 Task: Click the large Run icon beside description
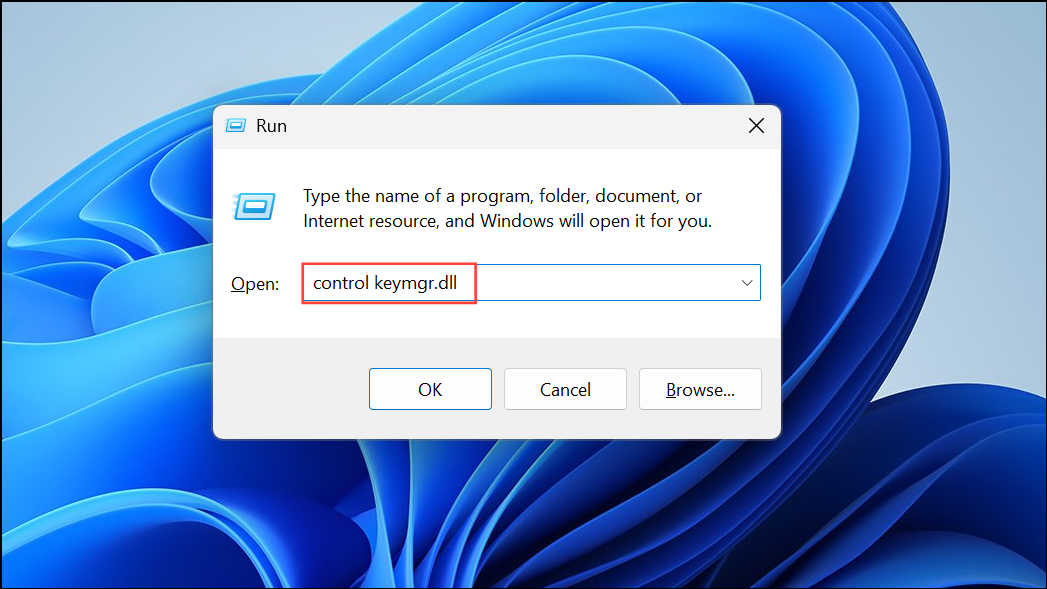[254, 206]
